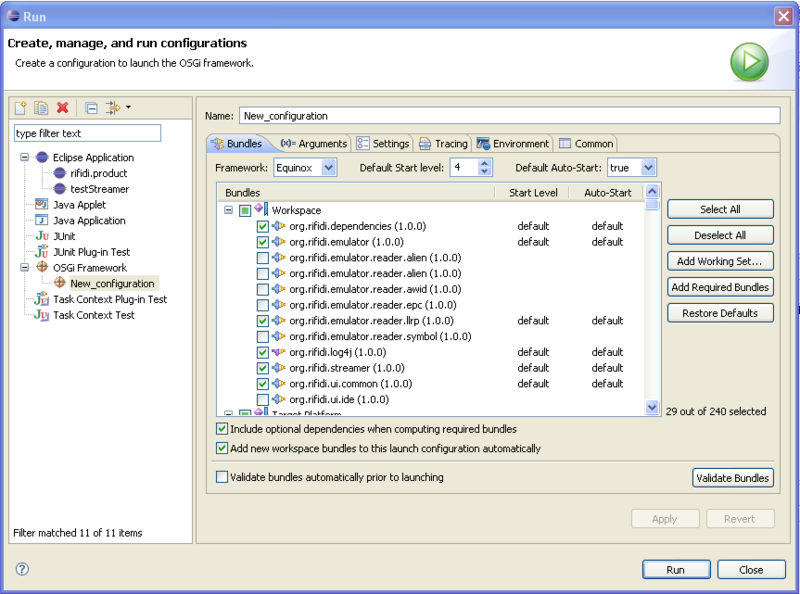Check org.rifidi.ui.ide bundle checkbox
Viewport: 800px width, 594px height.
point(262,400)
